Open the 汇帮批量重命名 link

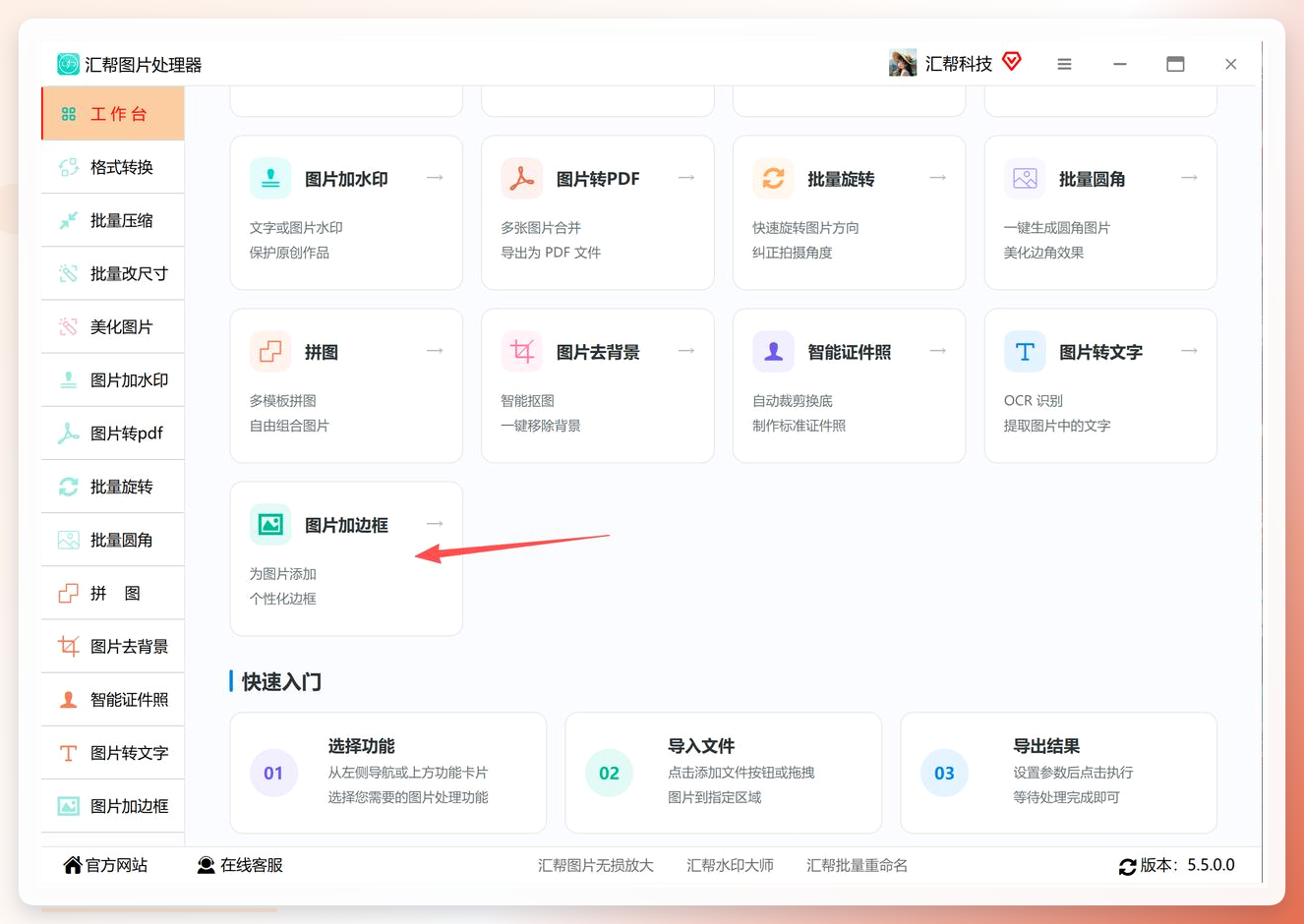click(x=857, y=865)
